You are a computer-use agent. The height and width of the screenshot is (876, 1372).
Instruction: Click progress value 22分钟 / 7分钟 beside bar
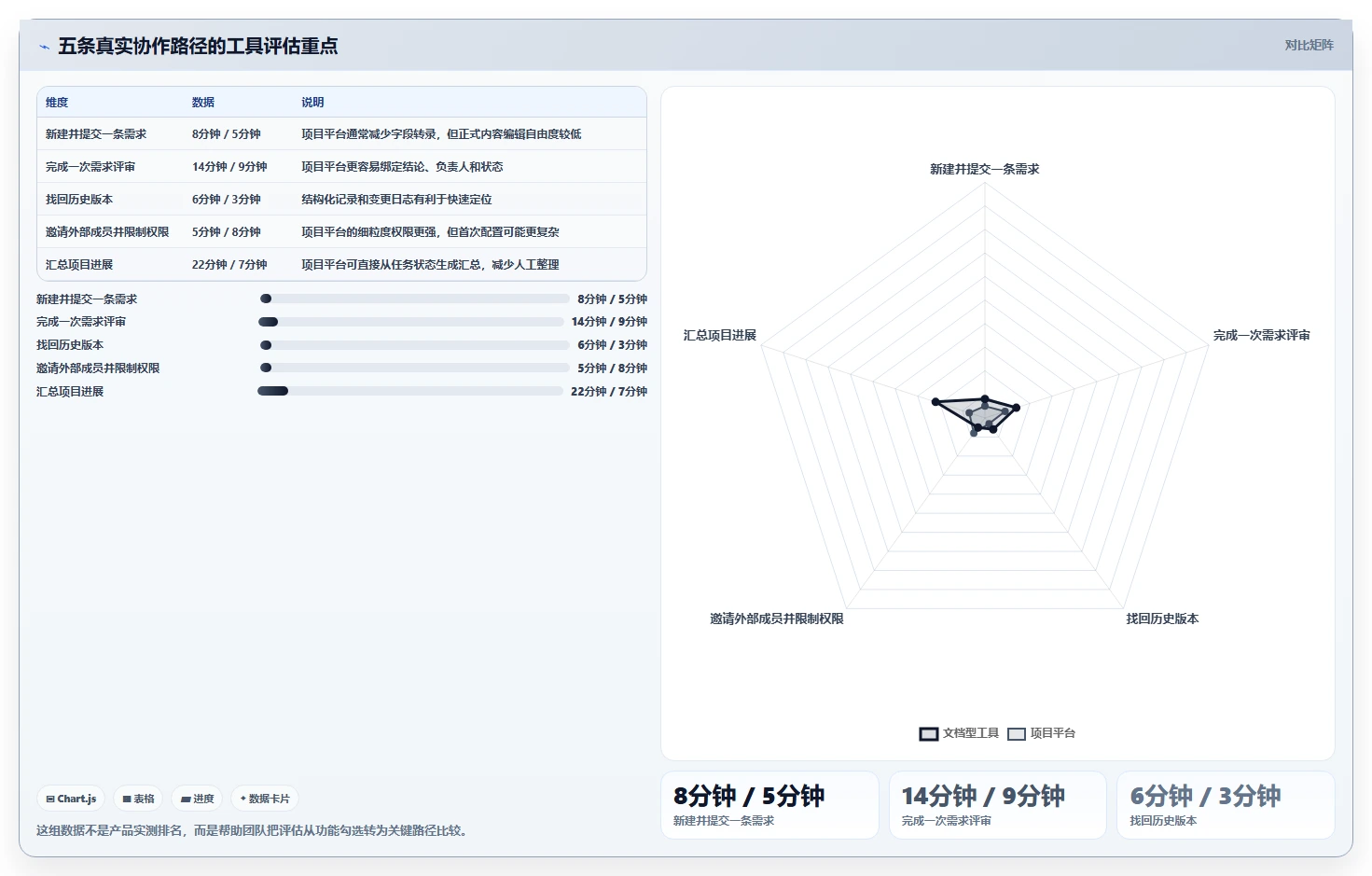(x=609, y=392)
